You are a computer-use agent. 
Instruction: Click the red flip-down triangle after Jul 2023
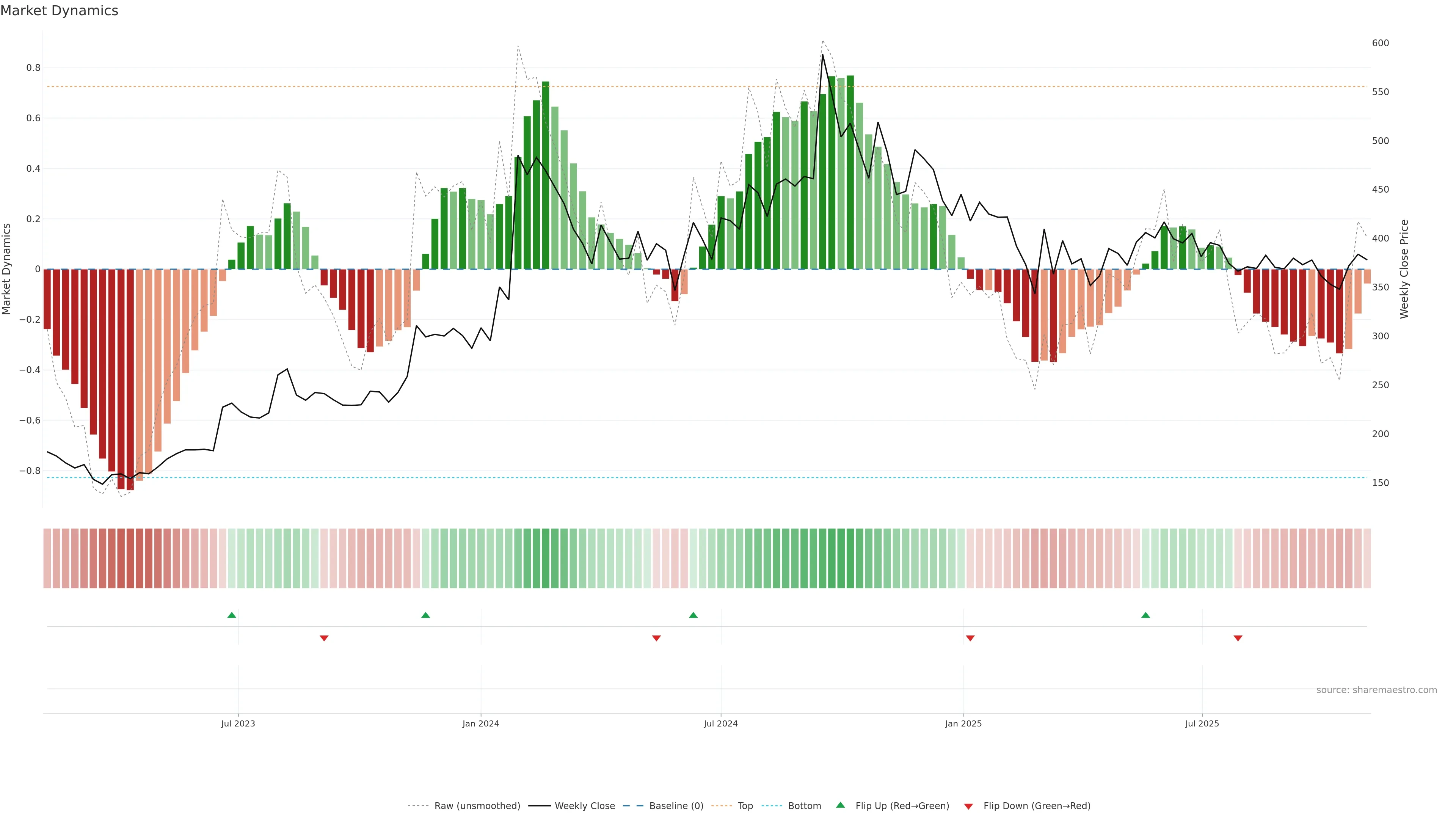pyautogui.click(x=324, y=638)
